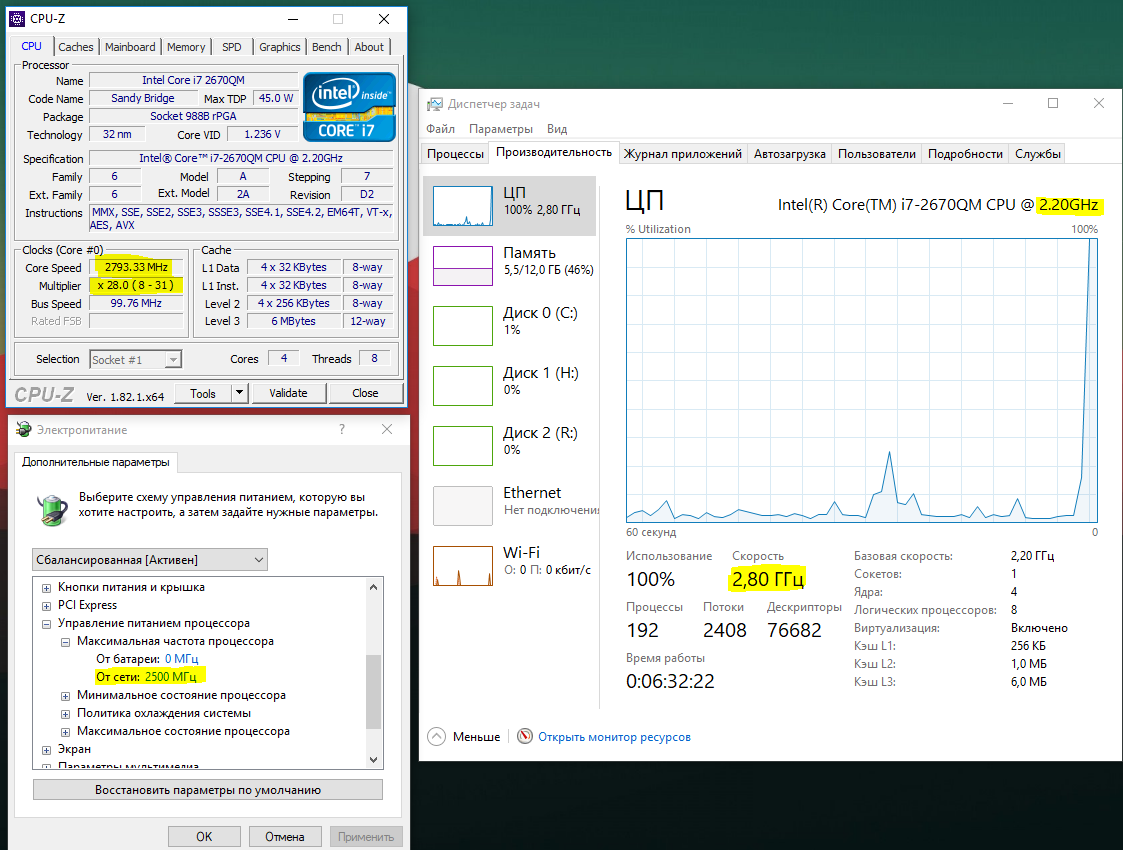Viewport: 1123px width, 850px height.
Task: Click the CPU utilization graph in Task Manager
Action: pos(862,380)
